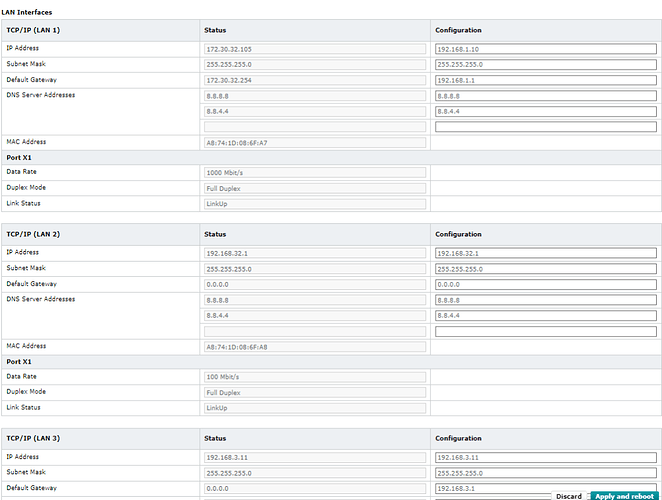Select LAN 2 data rate 100 Mbit/s
The image size is (662, 500).
tap(315, 377)
